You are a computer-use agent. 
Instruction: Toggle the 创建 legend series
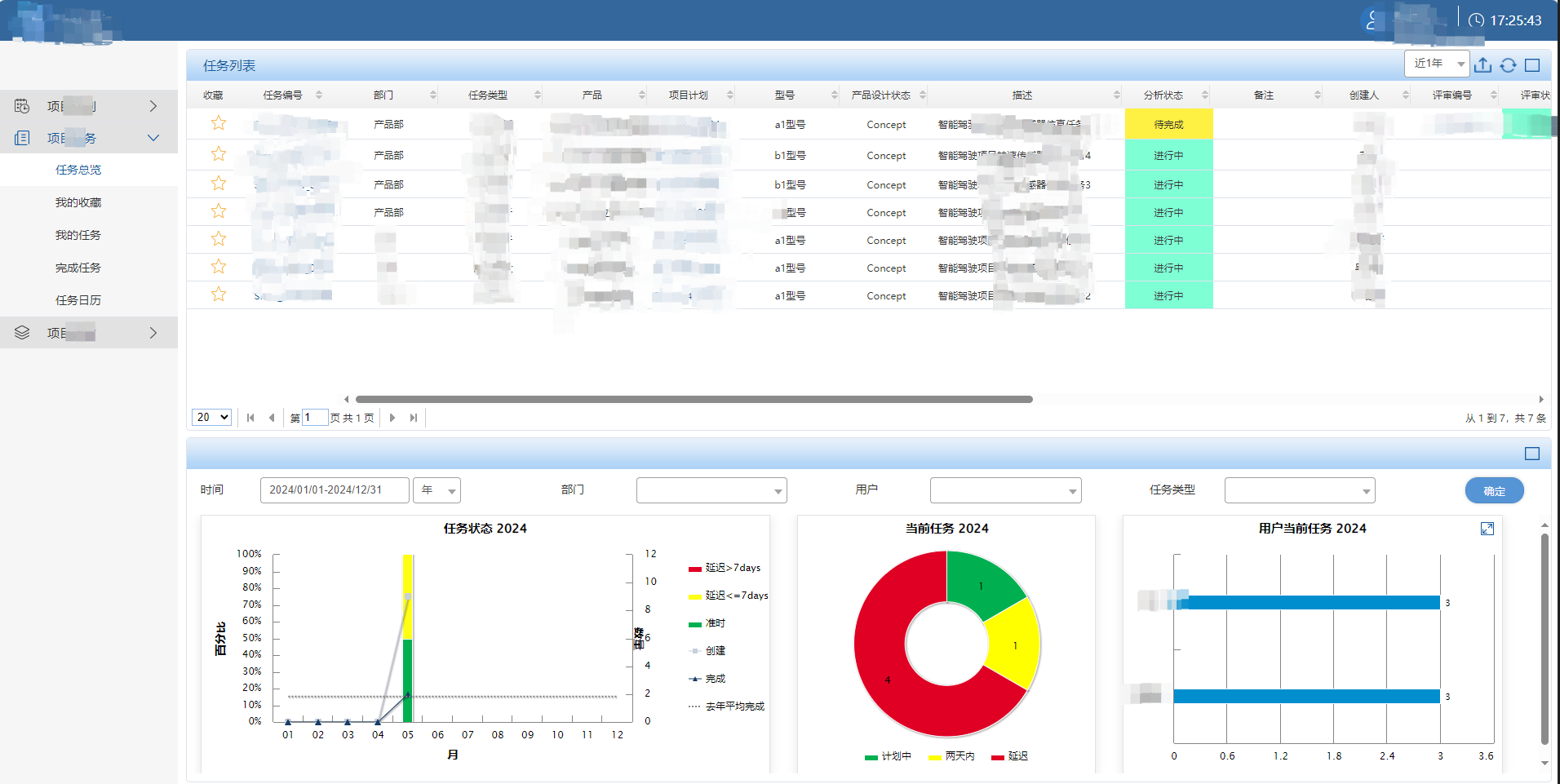click(707, 651)
